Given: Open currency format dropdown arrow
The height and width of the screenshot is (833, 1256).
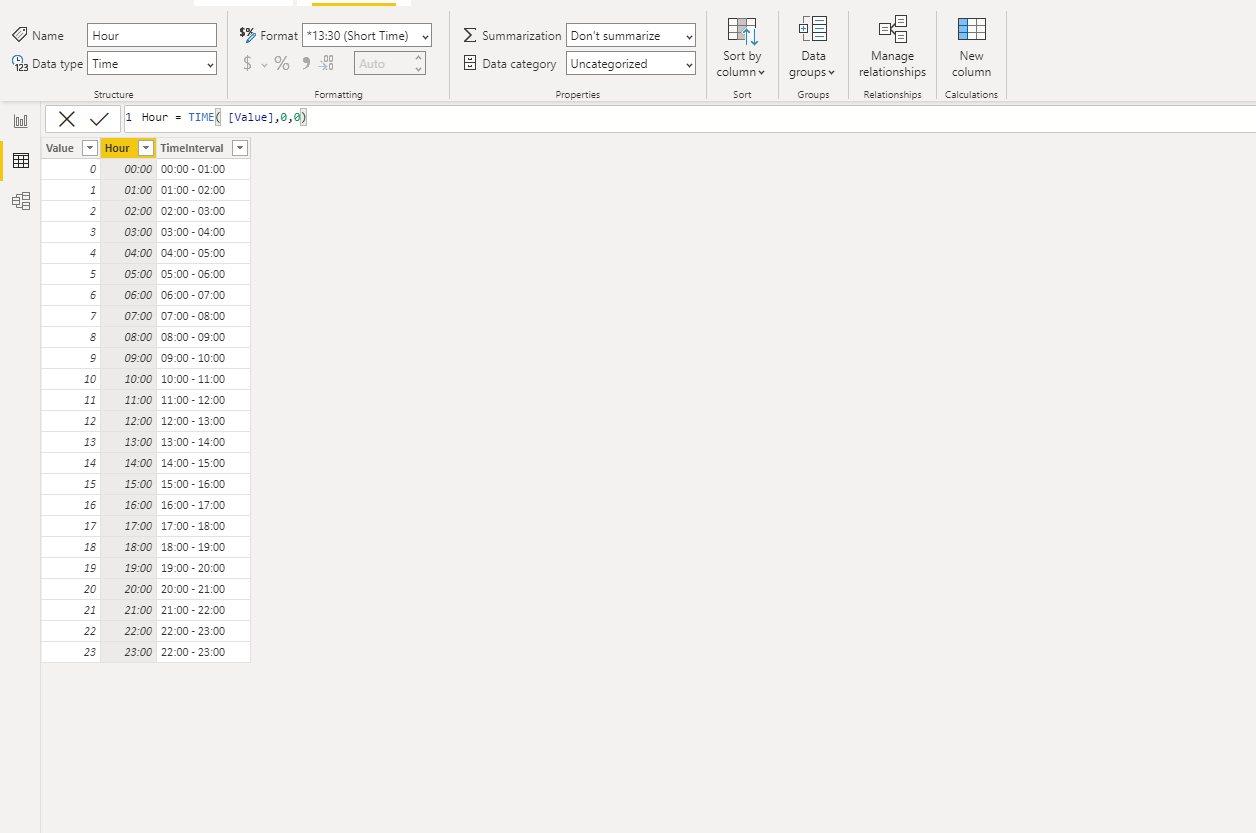Looking at the screenshot, I should pyautogui.click(x=264, y=64).
